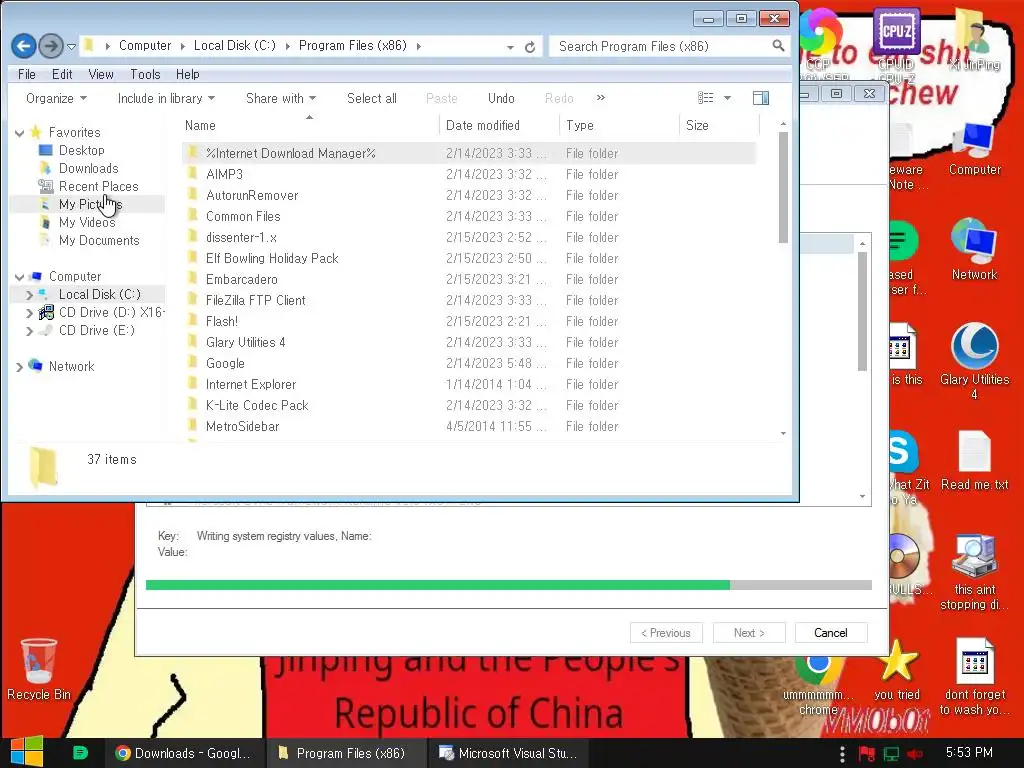This screenshot has width=1024, height=768.
Task: Click the network tray icon
Action: coord(891,754)
